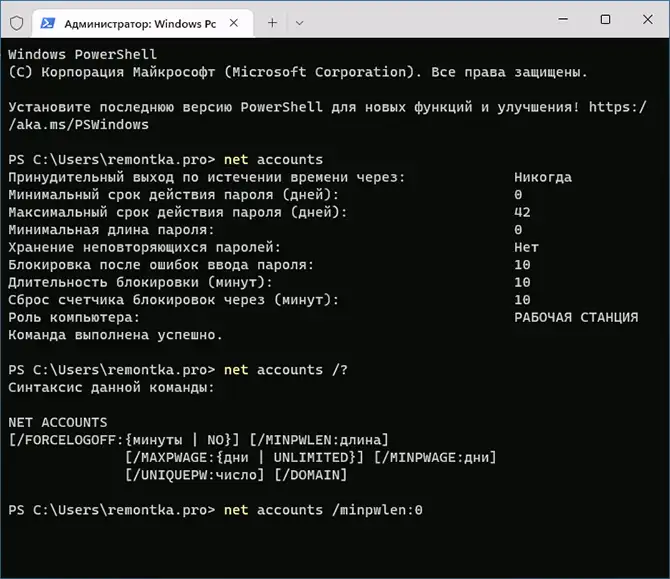Image resolution: width=670 pixels, height=579 pixels.
Task: Click value 'Нет' for password history
Action: click(x=526, y=247)
